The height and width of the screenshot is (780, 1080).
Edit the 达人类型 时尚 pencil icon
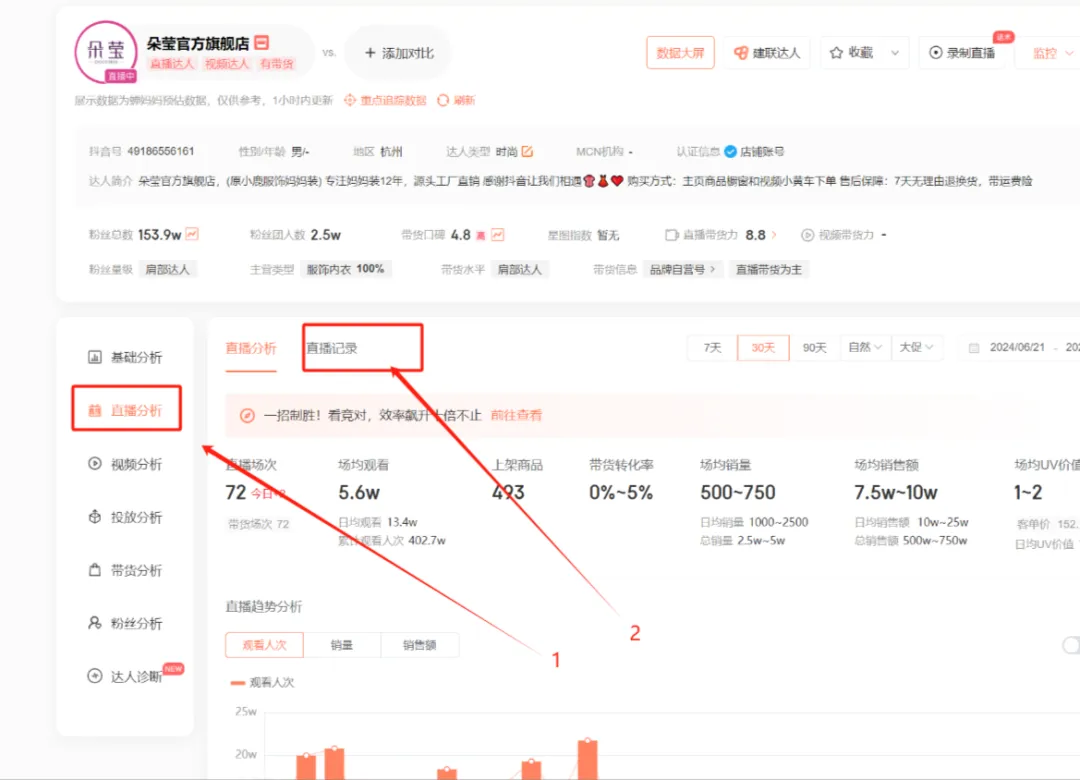click(527, 151)
